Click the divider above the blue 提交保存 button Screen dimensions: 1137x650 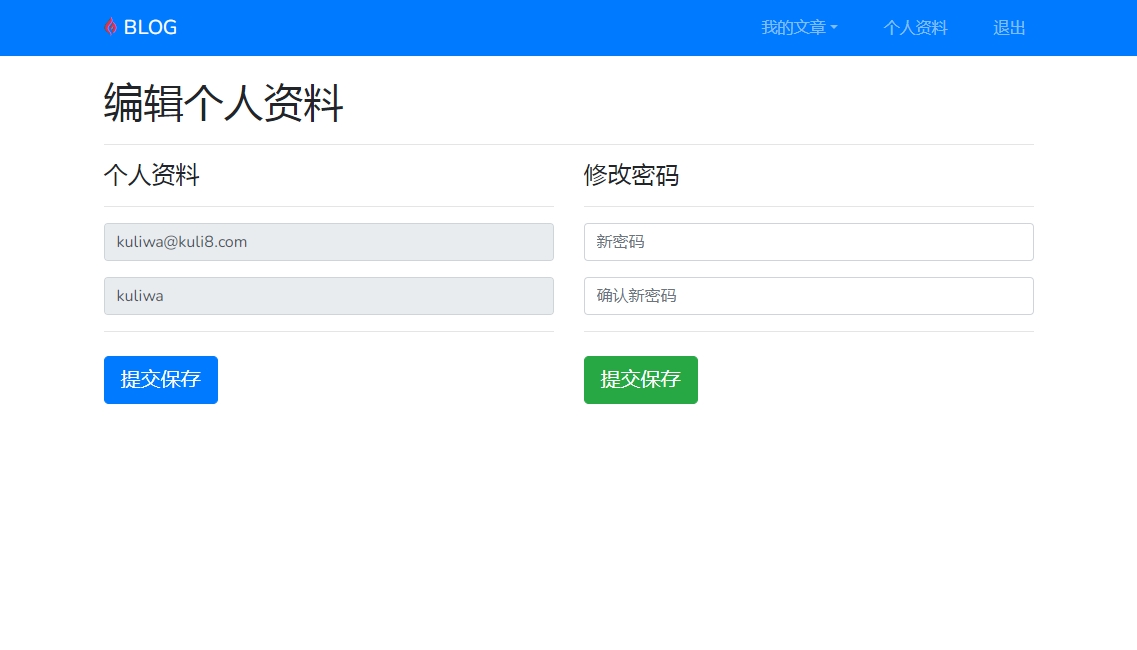click(328, 331)
